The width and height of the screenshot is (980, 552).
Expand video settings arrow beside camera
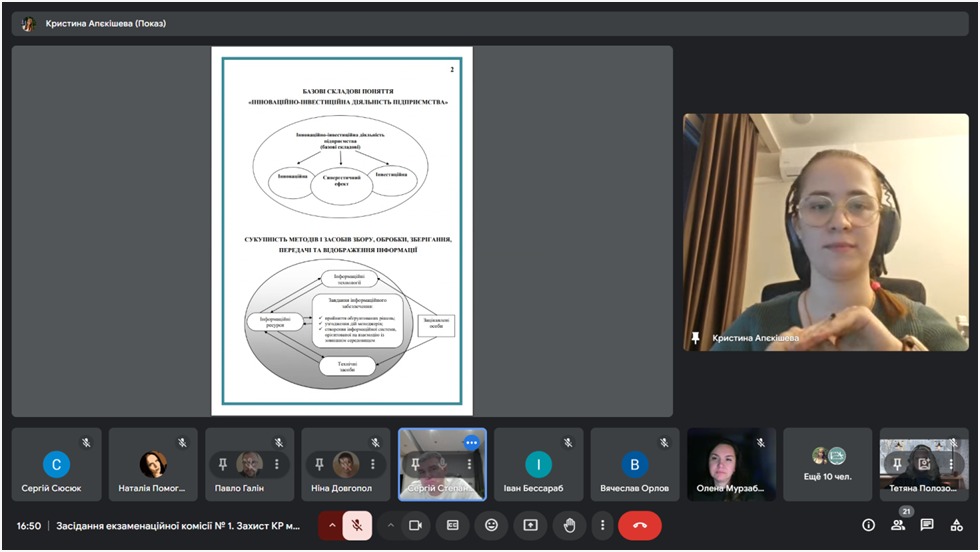click(x=390, y=525)
